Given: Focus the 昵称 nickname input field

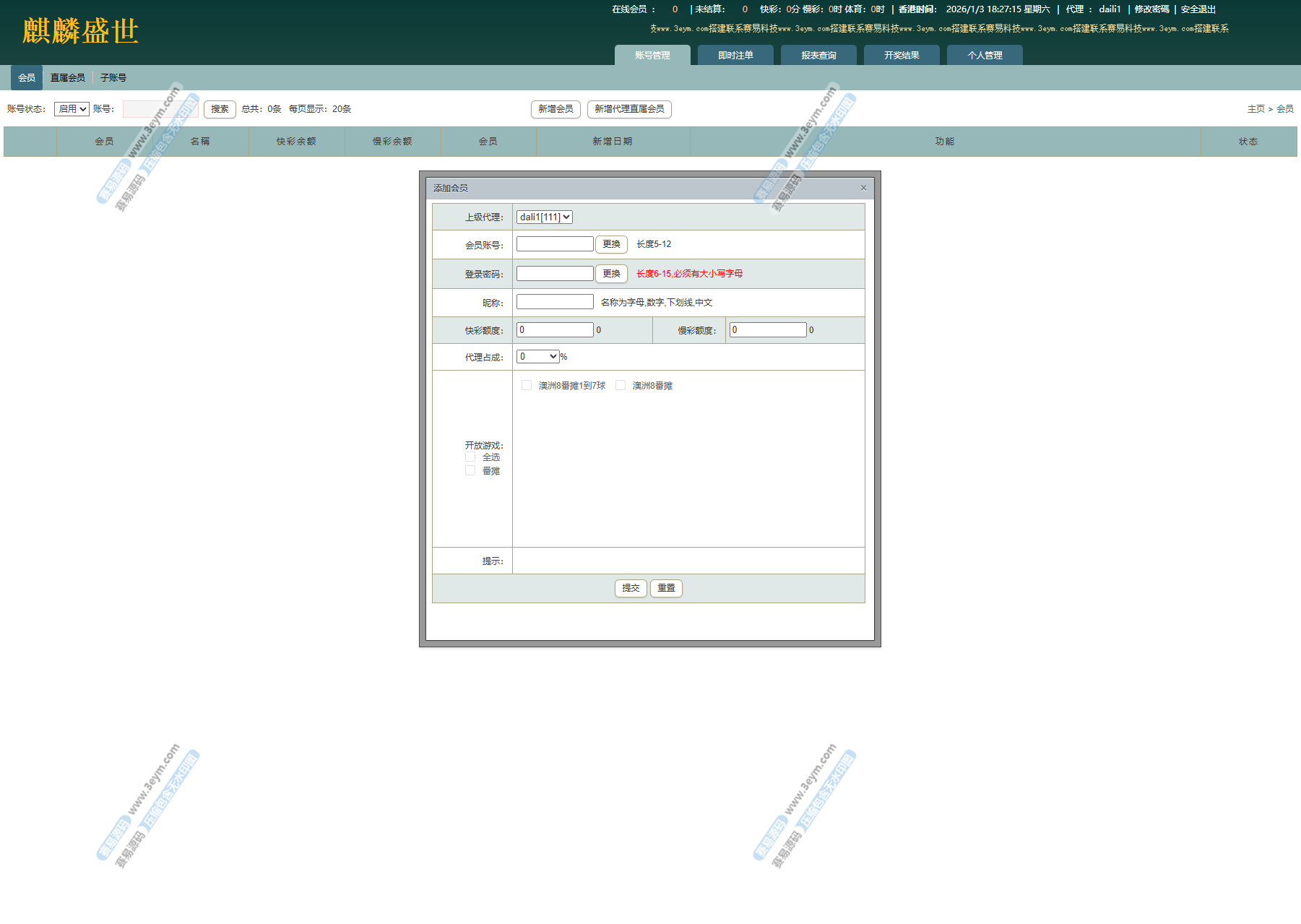Looking at the screenshot, I should 555,302.
